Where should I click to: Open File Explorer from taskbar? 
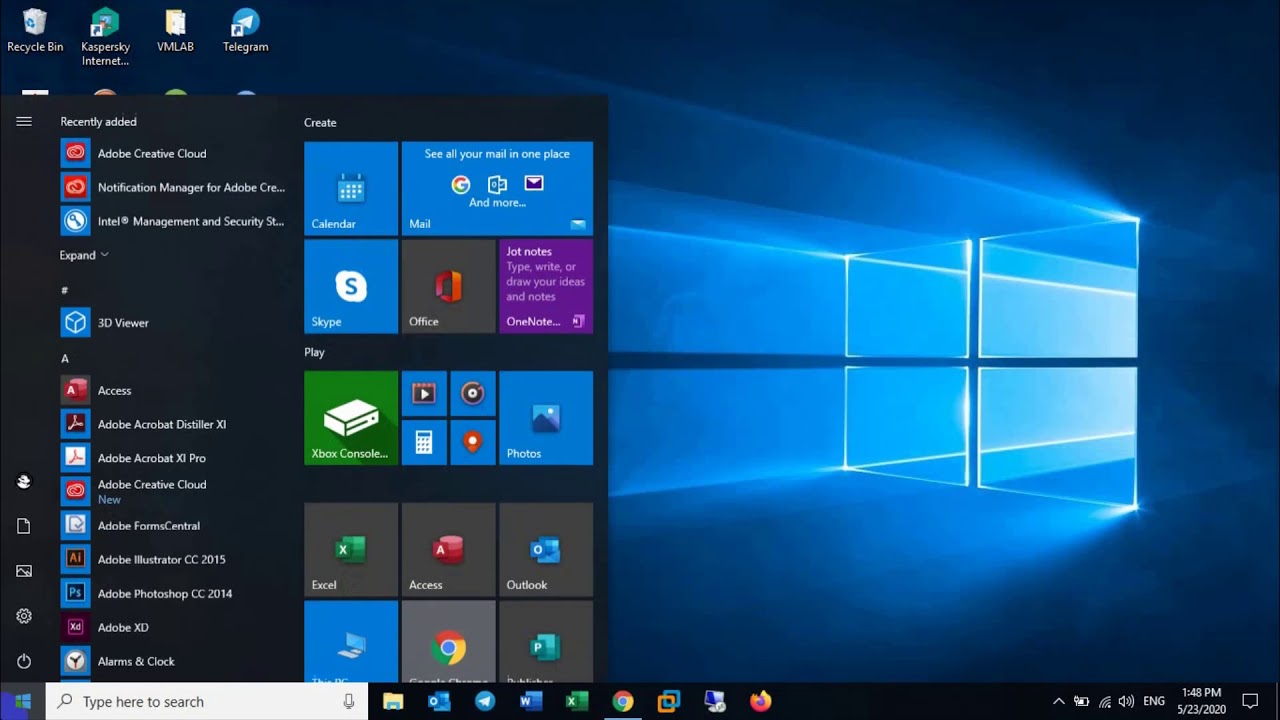[x=393, y=701]
